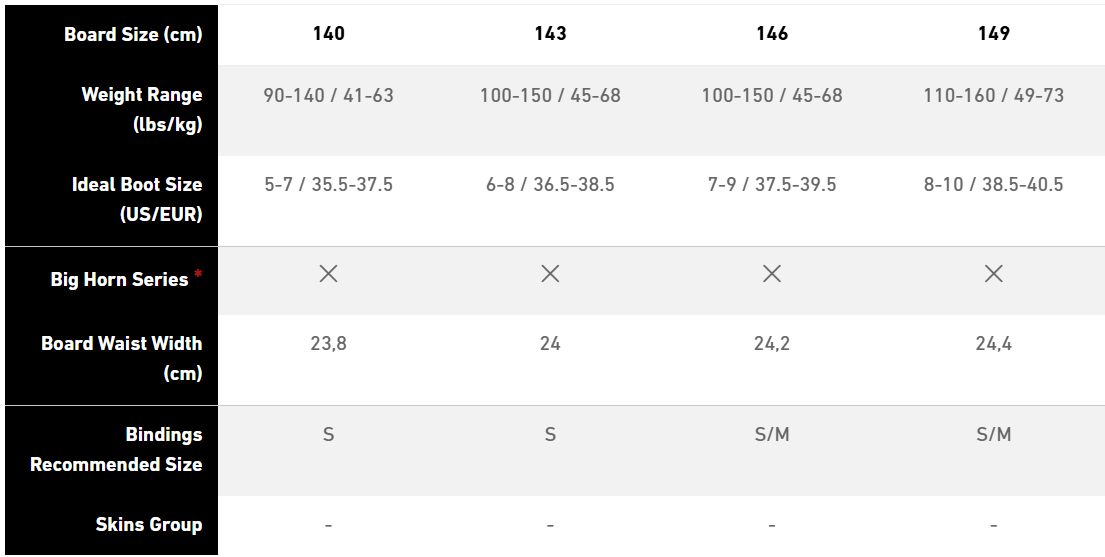Click the Board Size (cm) row label
1105x557 pixels.
point(133,35)
